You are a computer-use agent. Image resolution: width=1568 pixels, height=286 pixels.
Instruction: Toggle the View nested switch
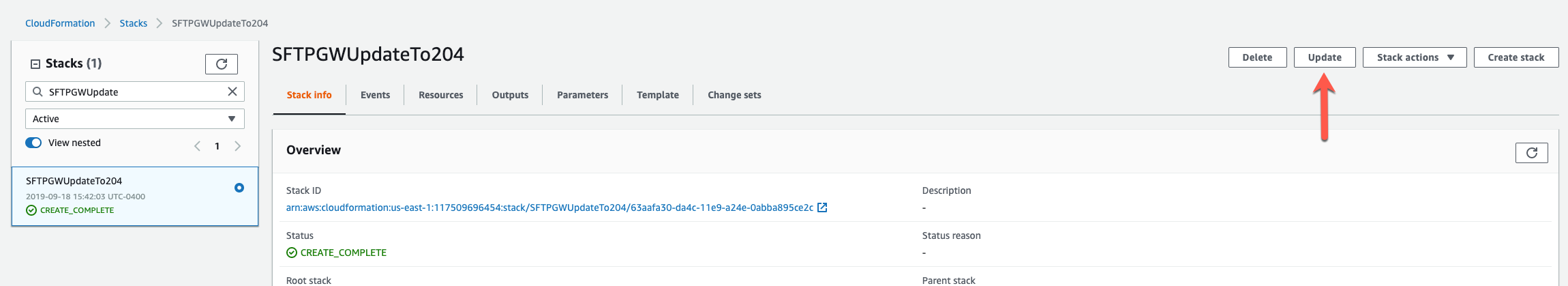pos(33,143)
